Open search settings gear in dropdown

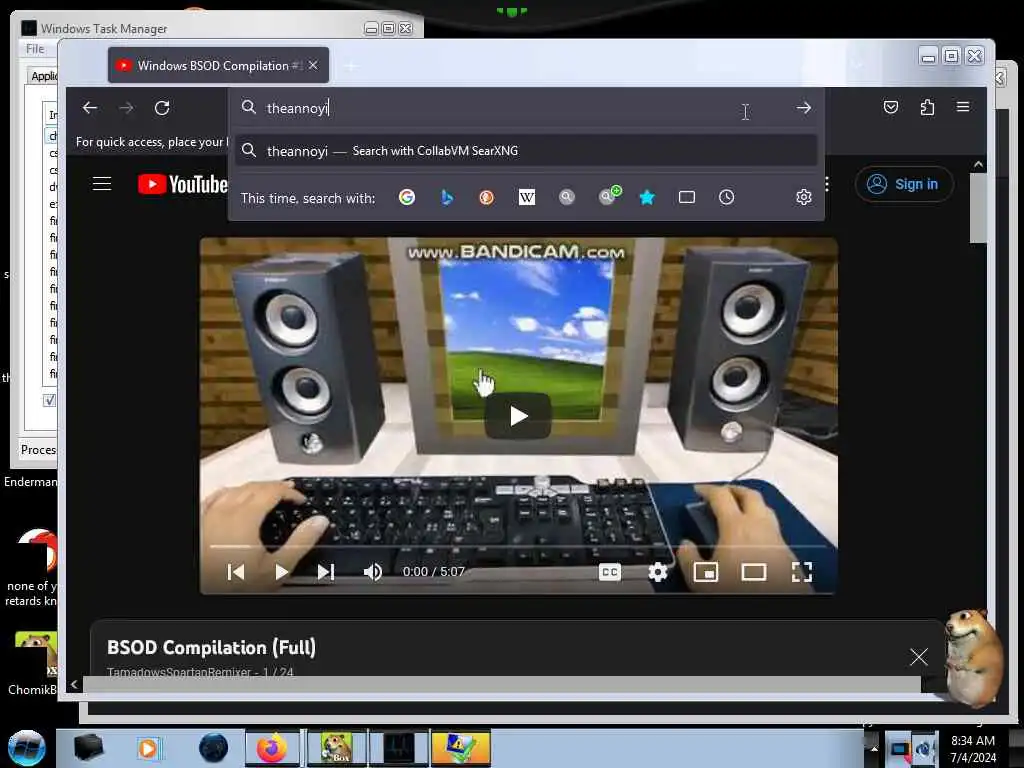click(x=804, y=197)
